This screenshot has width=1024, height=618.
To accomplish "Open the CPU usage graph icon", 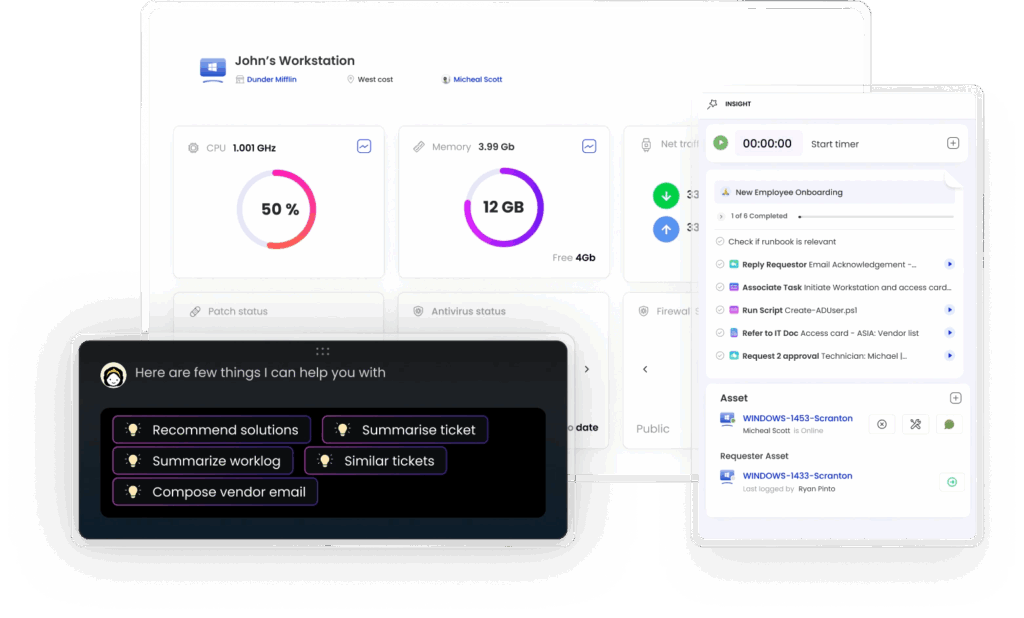I will pos(364,147).
